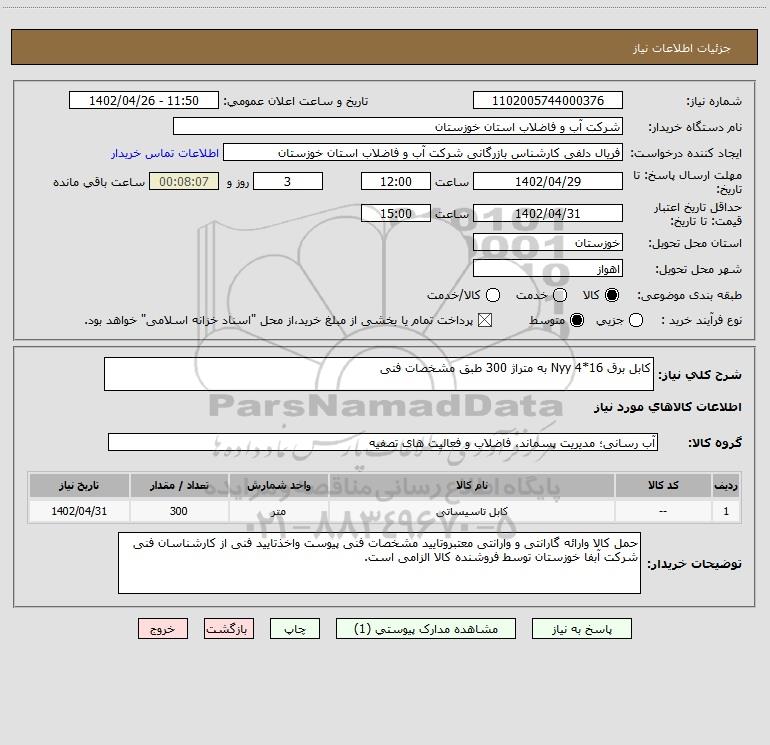This screenshot has width=770, height=745.
Task: Click the شهر محل تحویل field اهواز
Action: 548,269
